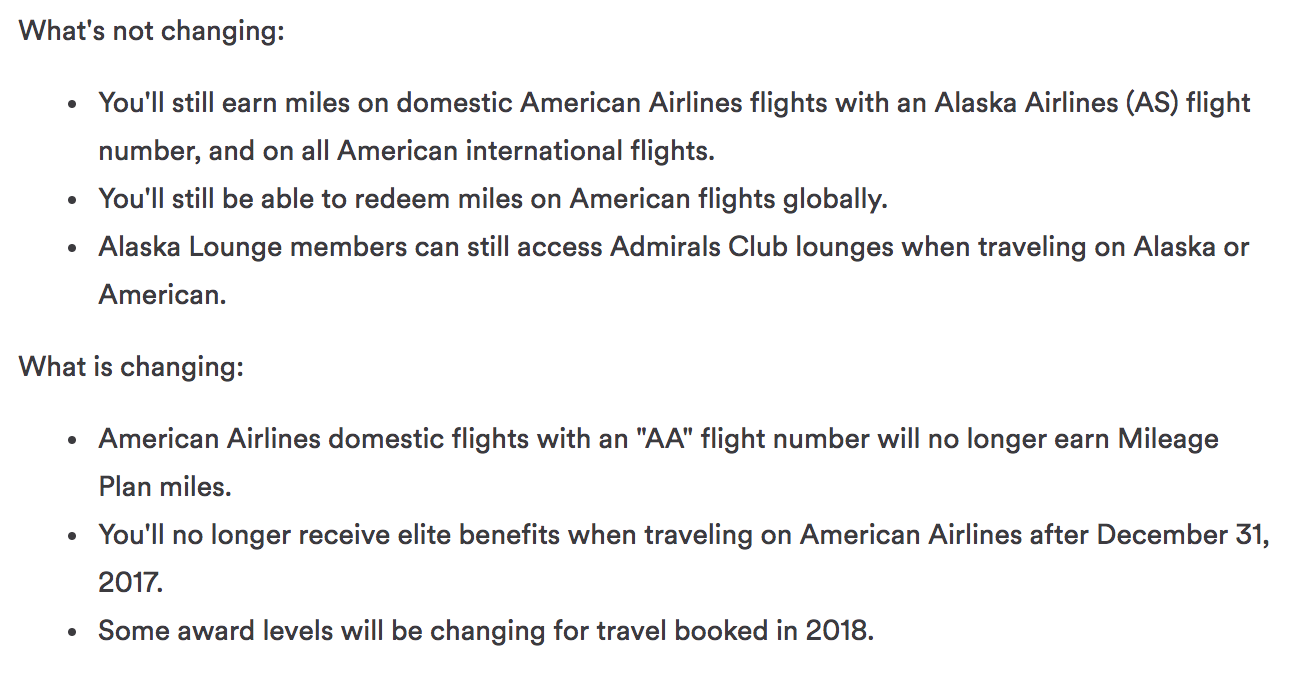Screen dimensions: 1292x674
Task: Click the bullet dot before "Some award levels"
Action: pyautogui.click(x=72, y=632)
